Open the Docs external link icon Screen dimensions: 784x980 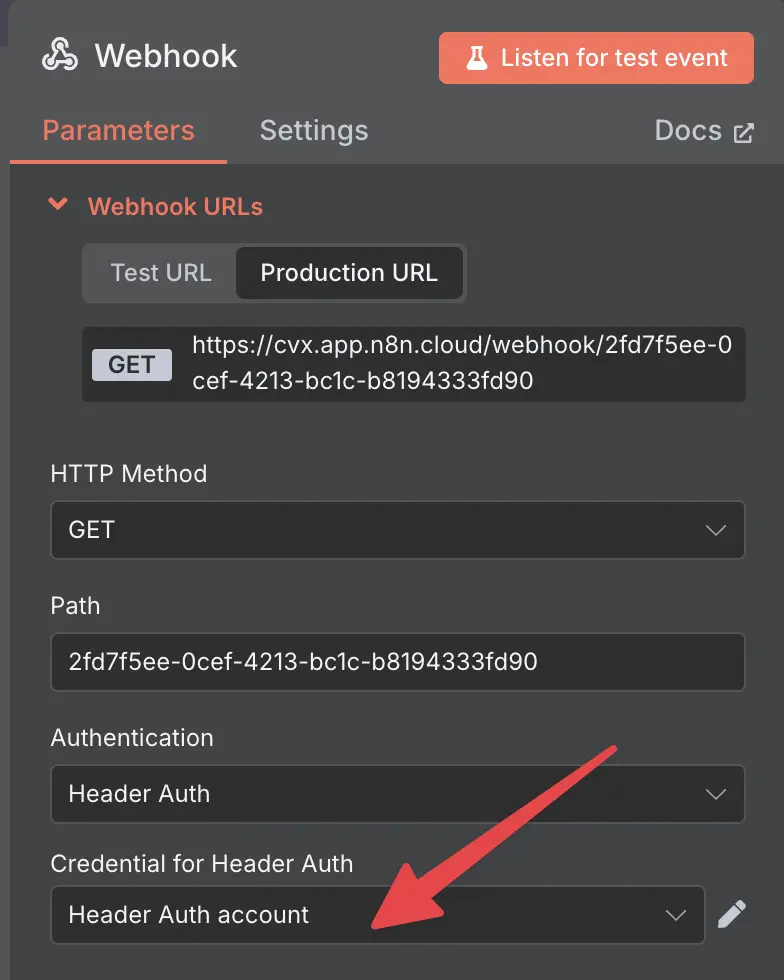(743, 132)
